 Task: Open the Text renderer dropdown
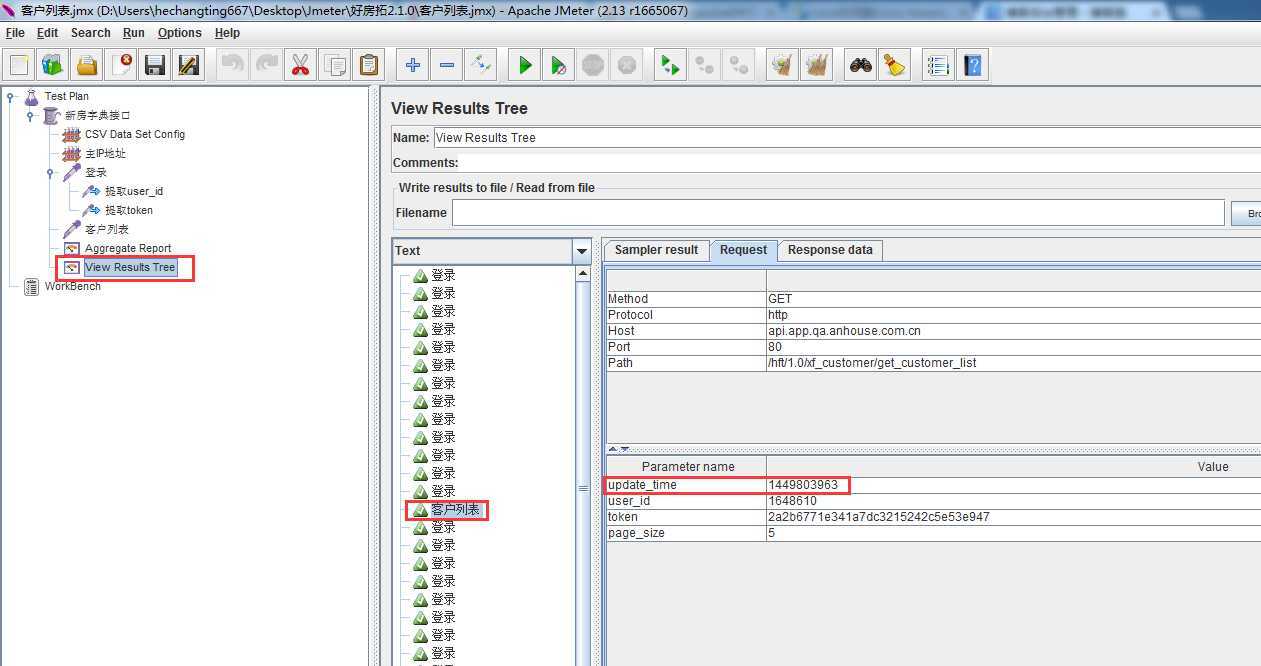click(582, 251)
